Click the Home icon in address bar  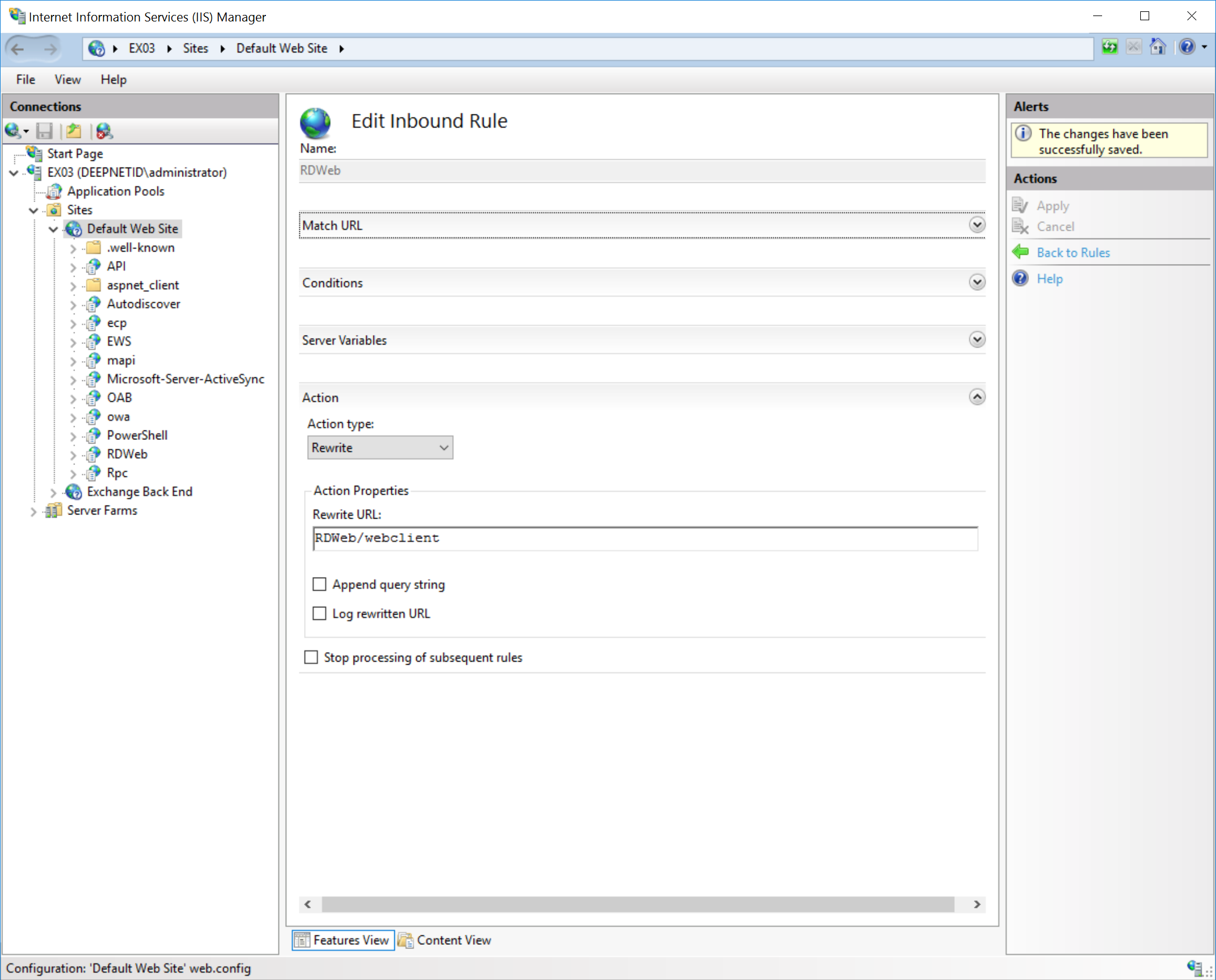[1158, 47]
